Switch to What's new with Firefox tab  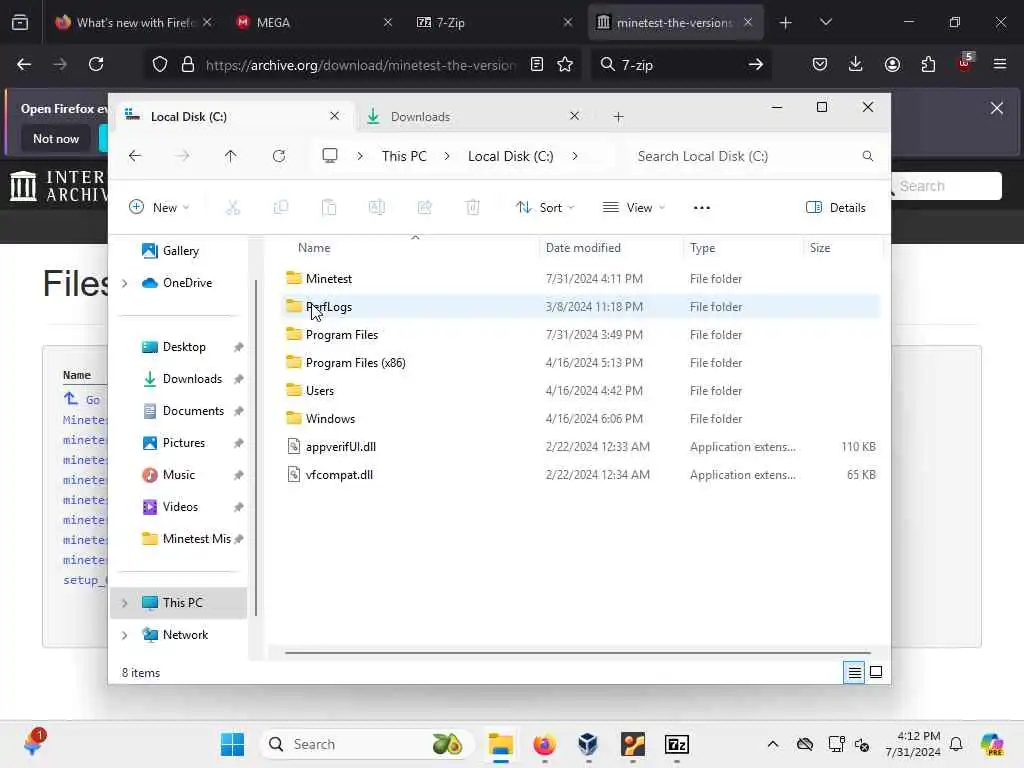[x=133, y=22]
